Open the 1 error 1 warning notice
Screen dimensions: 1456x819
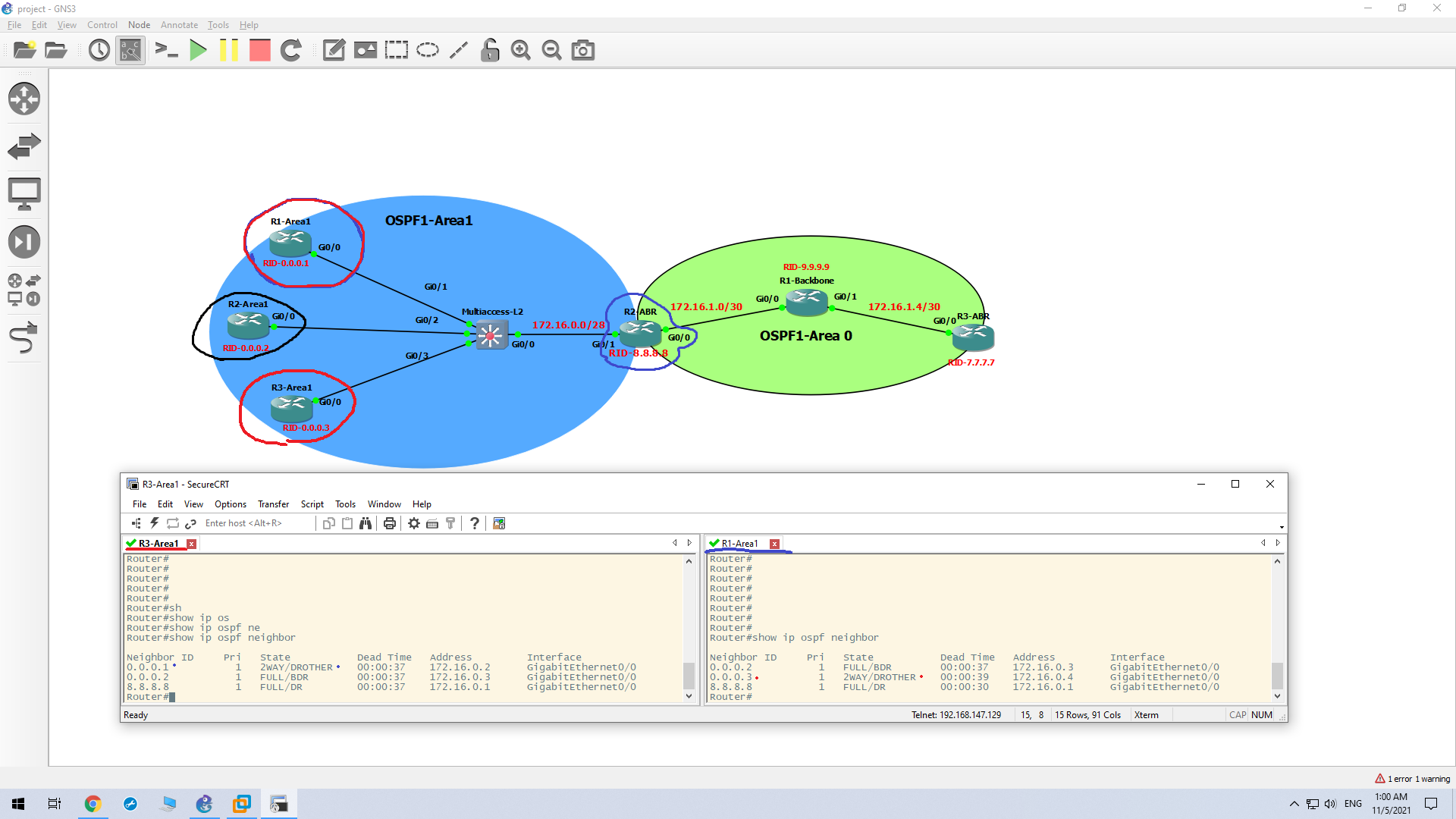point(1412,779)
